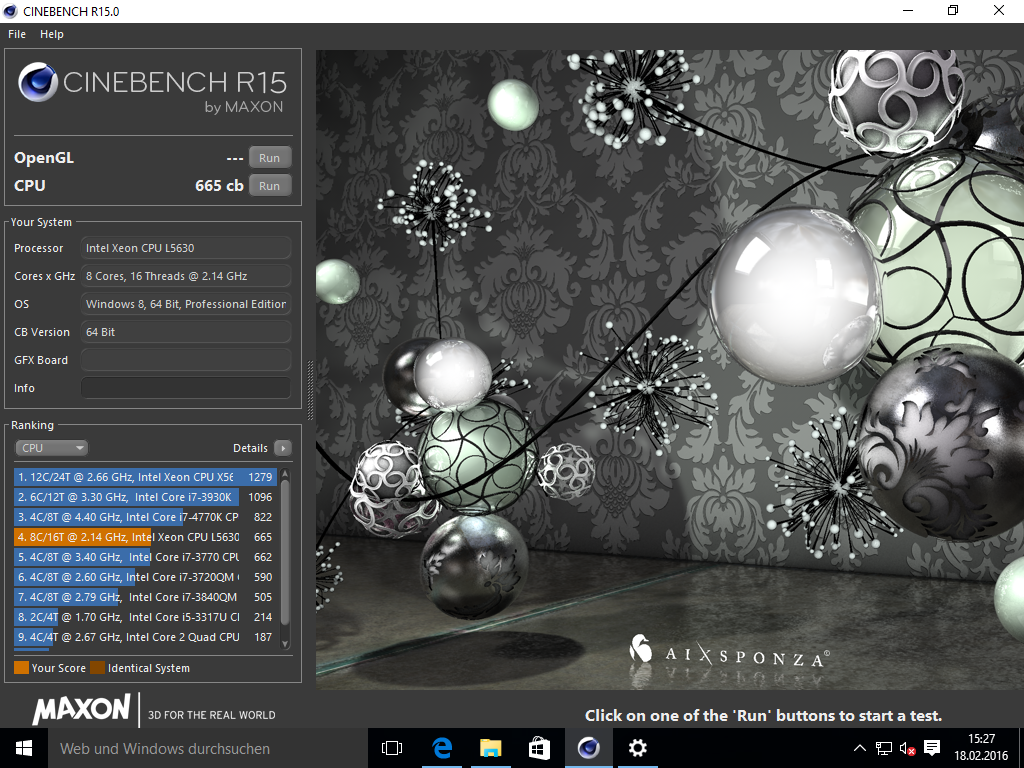Open Task View in the taskbar
Image resolution: width=1024 pixels, height=768 pixels.
[x=392, y=748]
